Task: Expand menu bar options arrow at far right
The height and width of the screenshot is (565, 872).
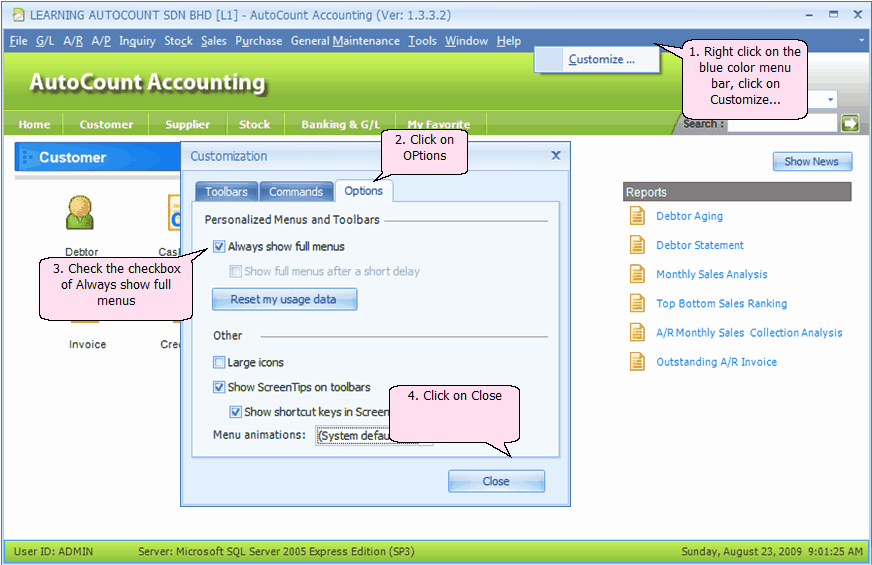Action: coord(861,40)
